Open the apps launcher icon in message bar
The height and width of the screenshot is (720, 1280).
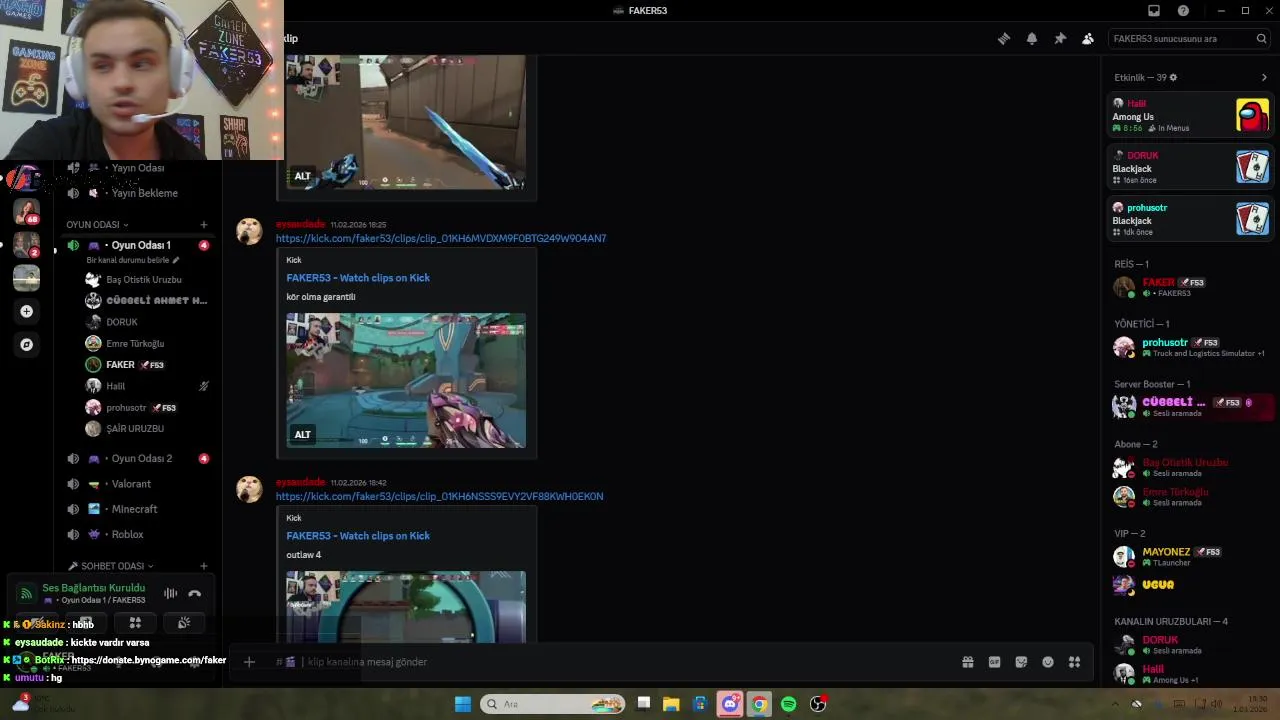[x=1075, y=661]
